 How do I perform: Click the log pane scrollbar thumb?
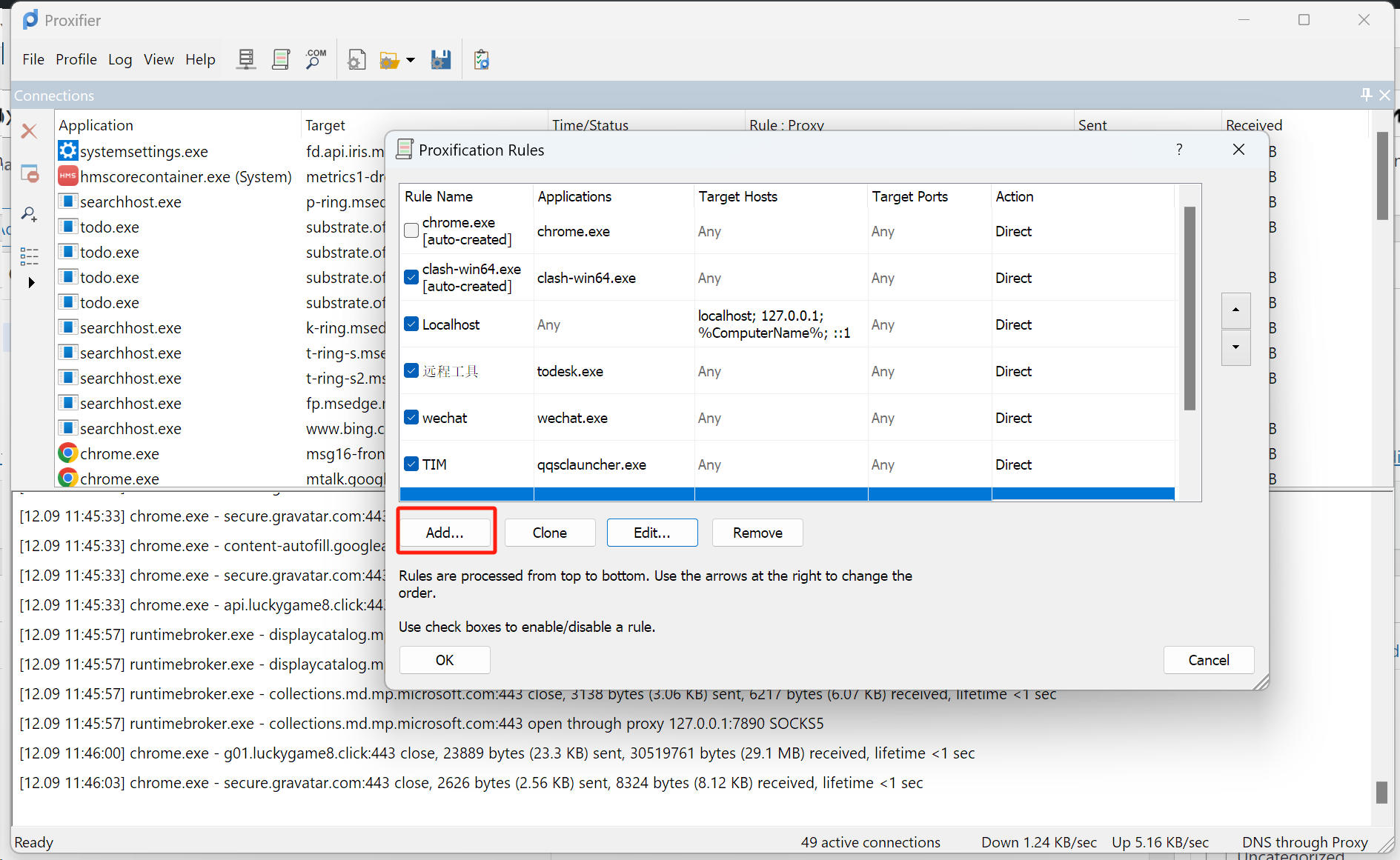click(x=1381, y=792)
